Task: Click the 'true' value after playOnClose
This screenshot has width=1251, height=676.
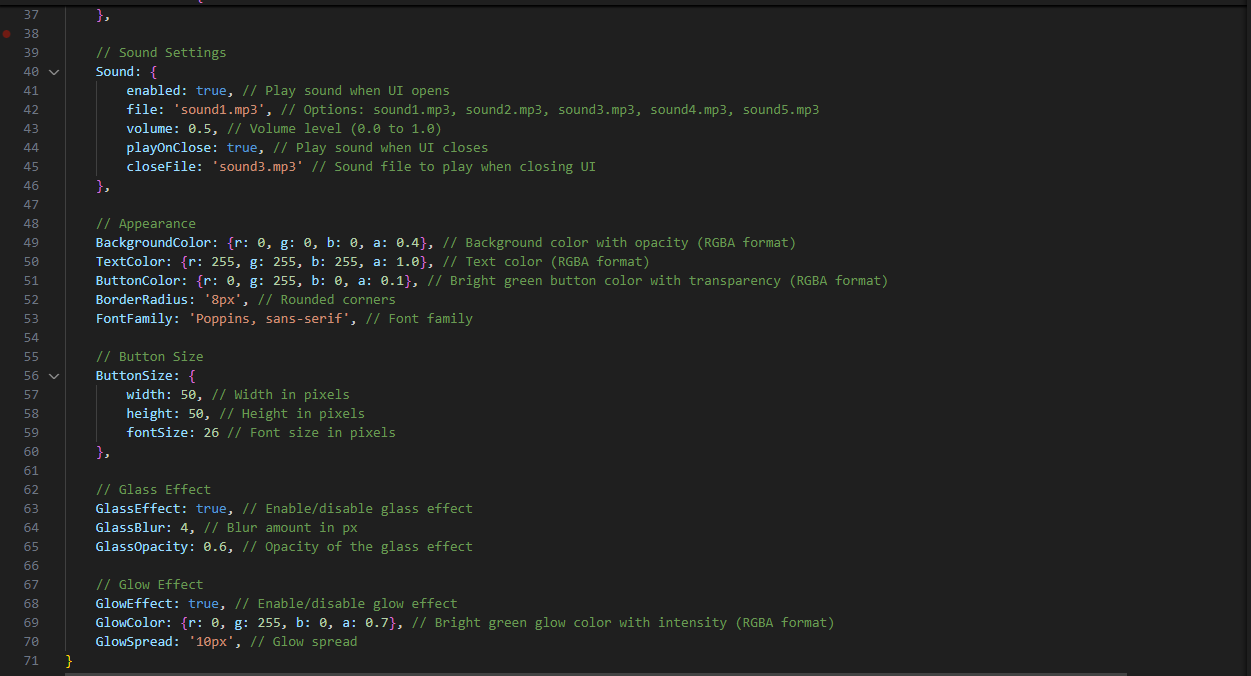Action: point(242,148)
